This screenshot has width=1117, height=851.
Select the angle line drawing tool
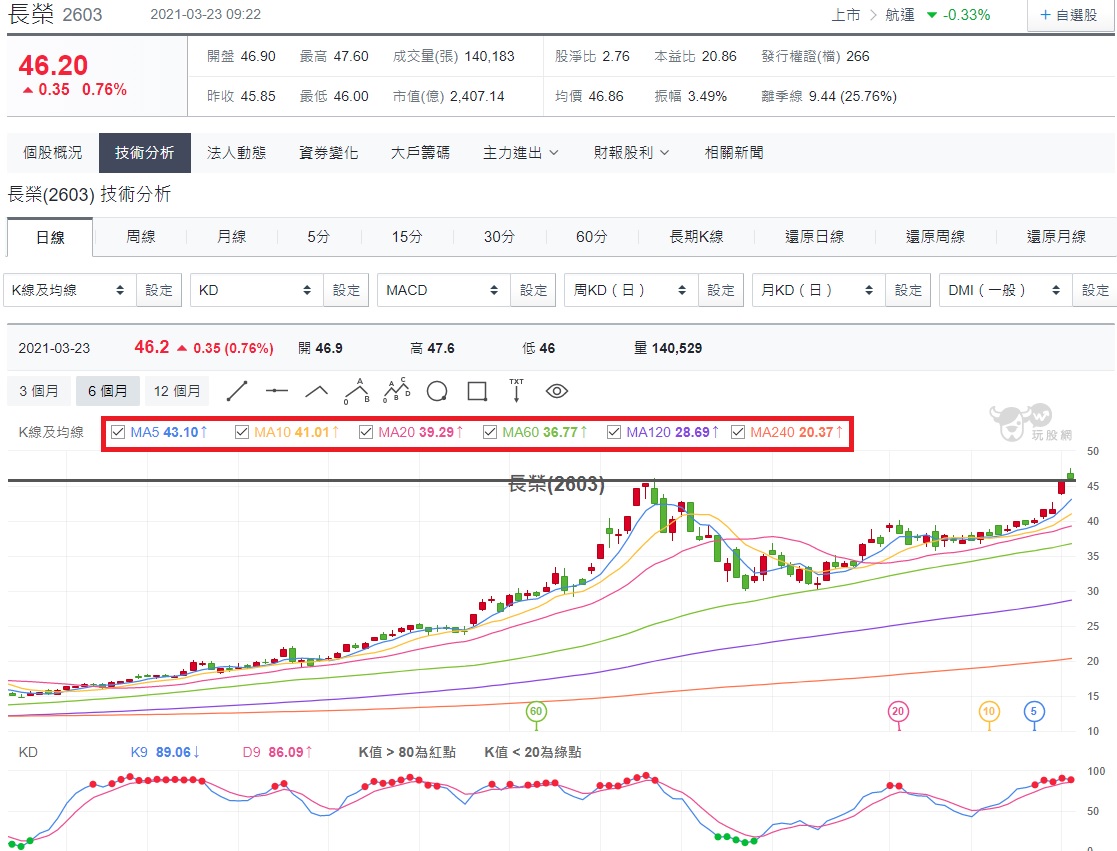(x=316, y=391)
